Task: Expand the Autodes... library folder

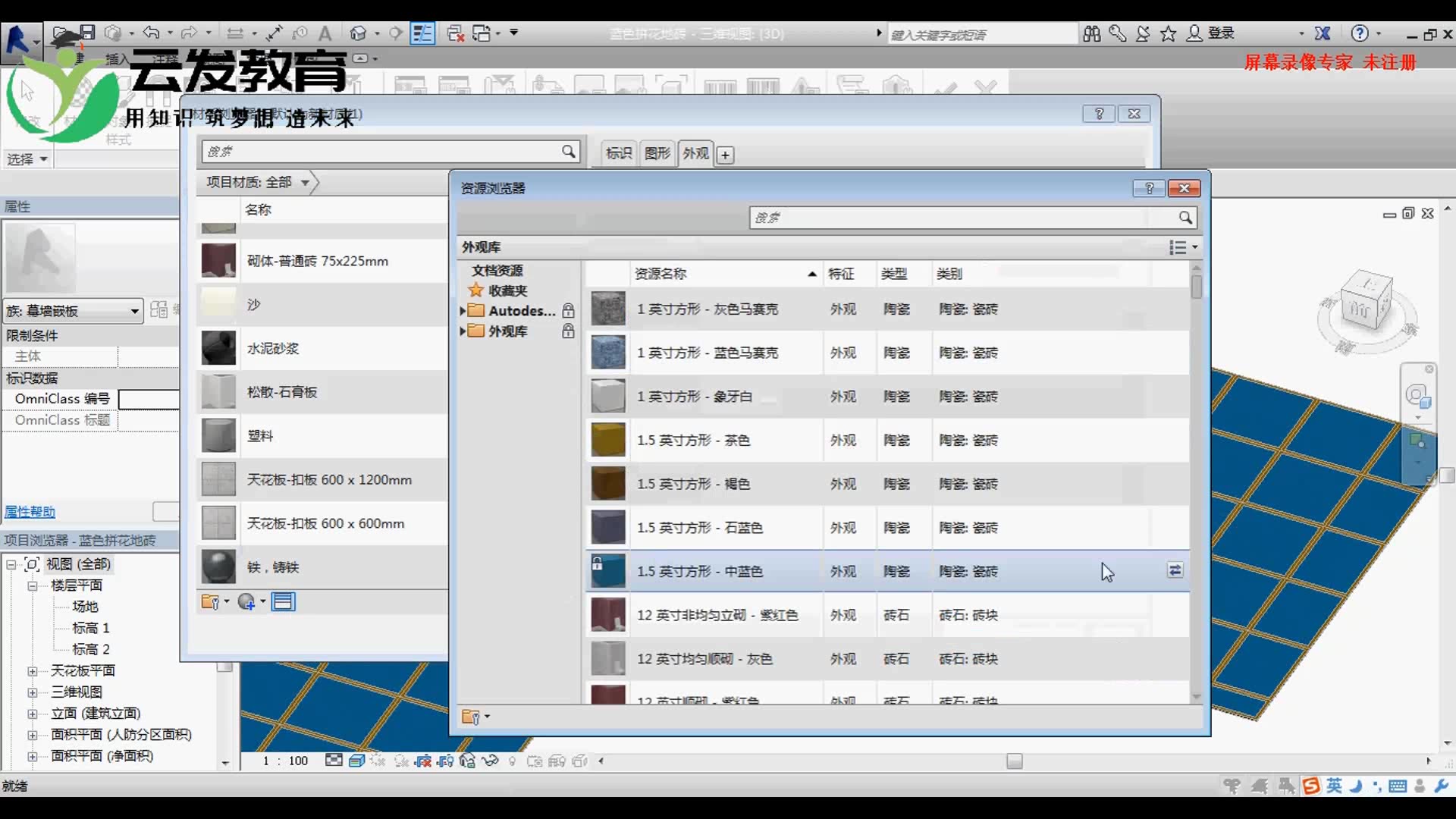Action: (463, 310)
